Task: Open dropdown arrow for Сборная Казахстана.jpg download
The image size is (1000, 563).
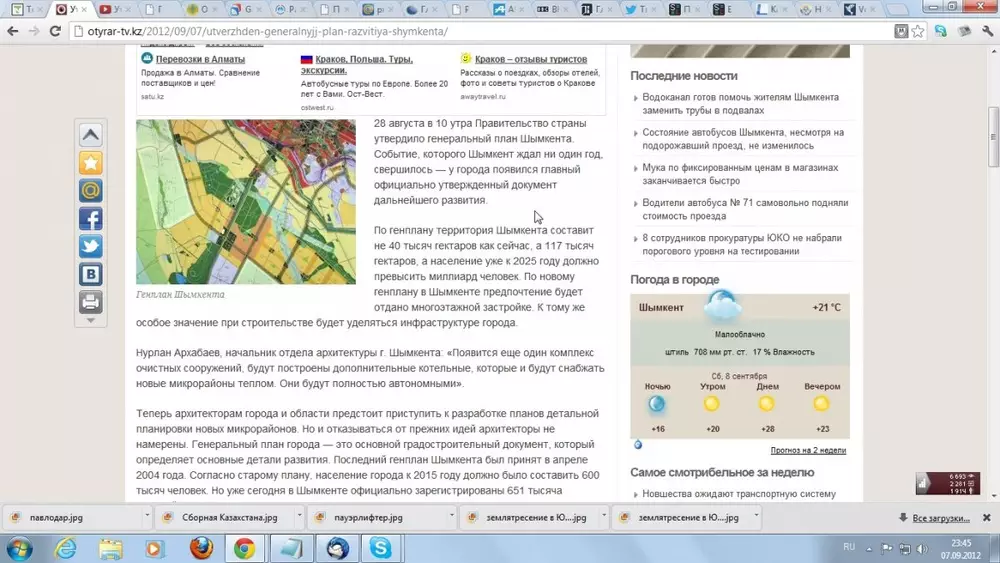Action: (x=301, y=517)
